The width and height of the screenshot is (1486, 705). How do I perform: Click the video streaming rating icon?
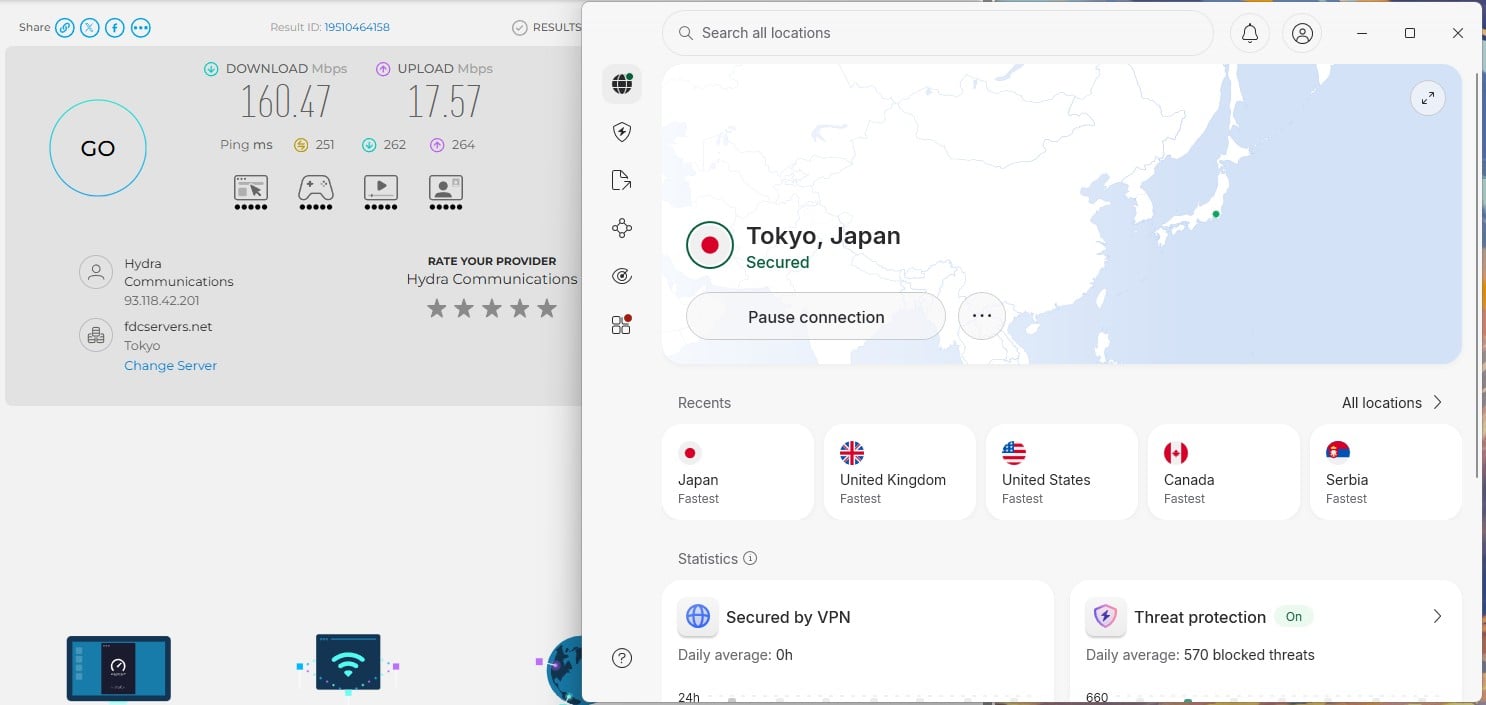point(381,192)
